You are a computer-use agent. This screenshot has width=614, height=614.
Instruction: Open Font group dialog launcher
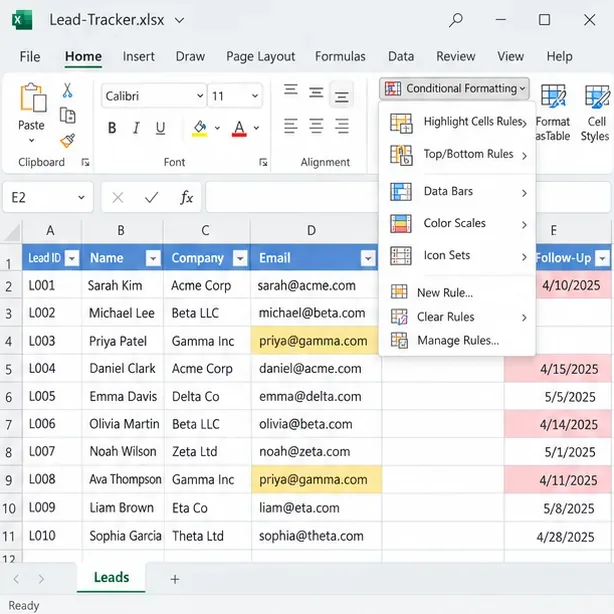(x=263, y=162)
